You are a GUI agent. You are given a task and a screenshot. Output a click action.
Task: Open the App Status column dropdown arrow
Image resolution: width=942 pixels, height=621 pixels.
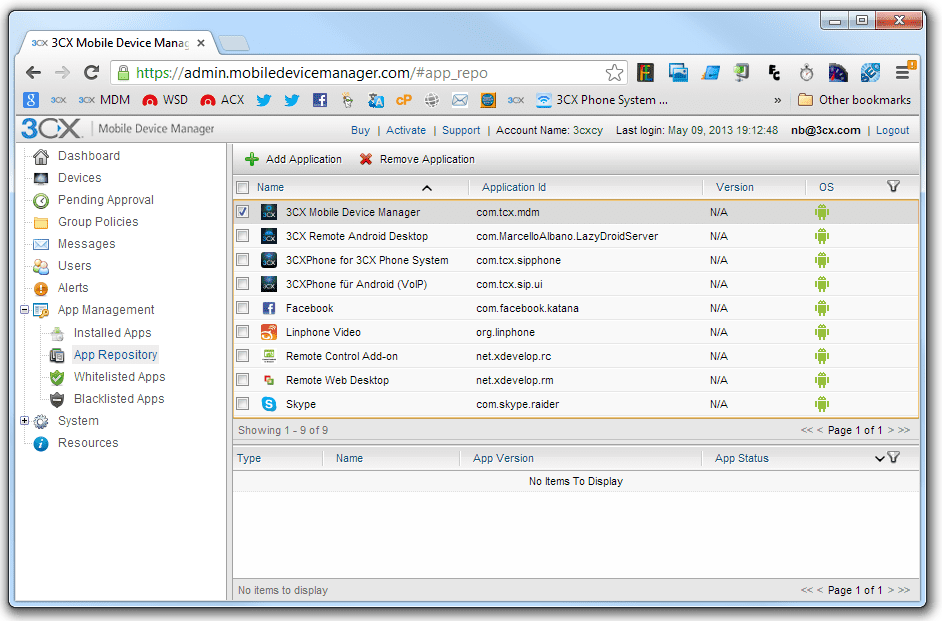tap(880, 458)
